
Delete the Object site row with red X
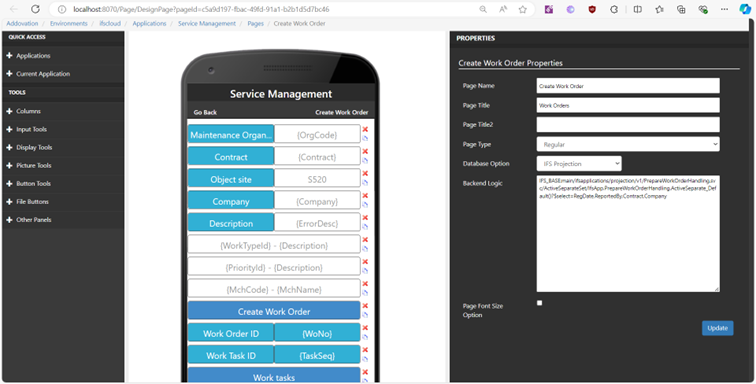coord(365,173)
